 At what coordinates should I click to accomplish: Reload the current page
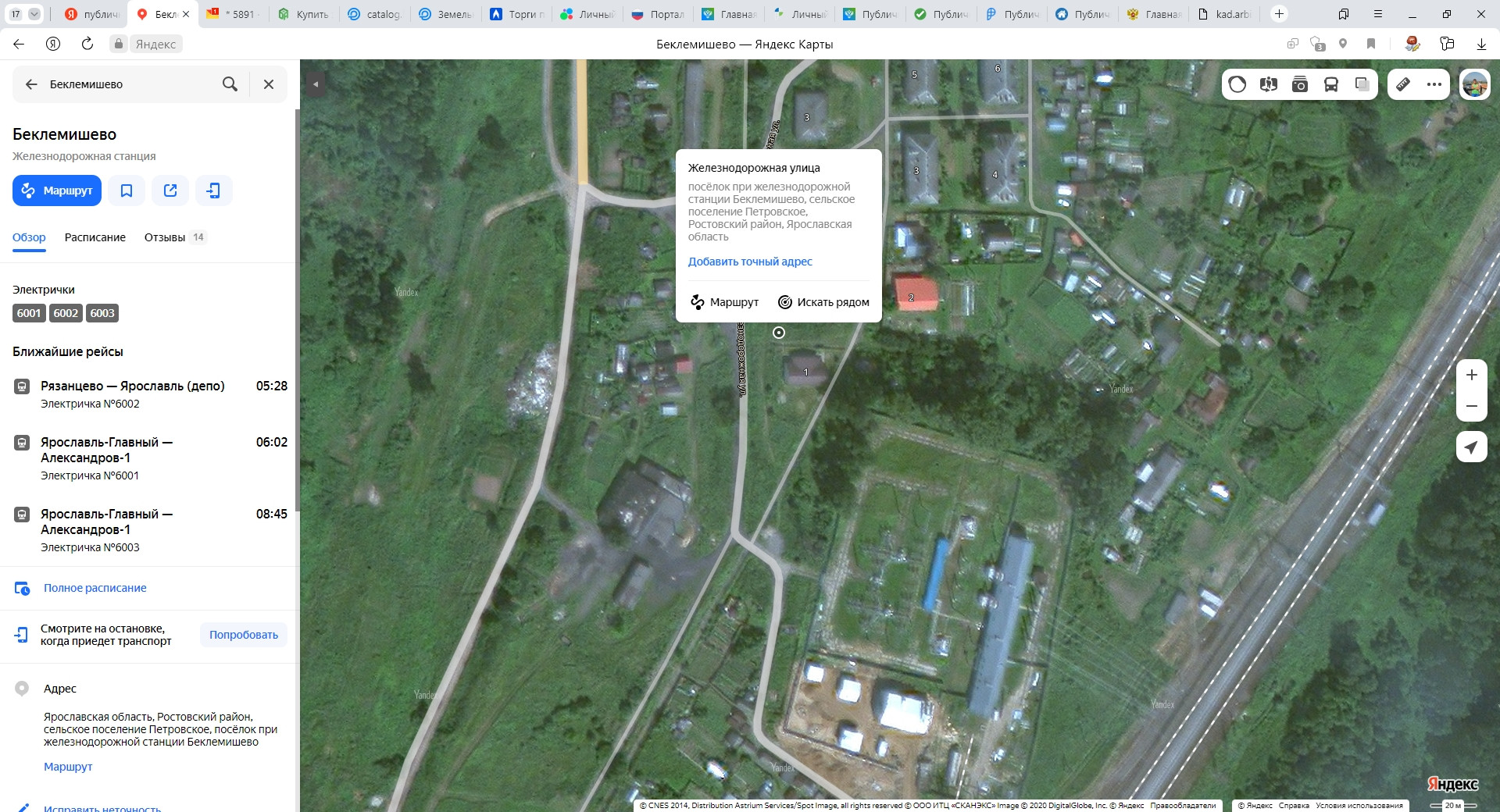point(87,44)
